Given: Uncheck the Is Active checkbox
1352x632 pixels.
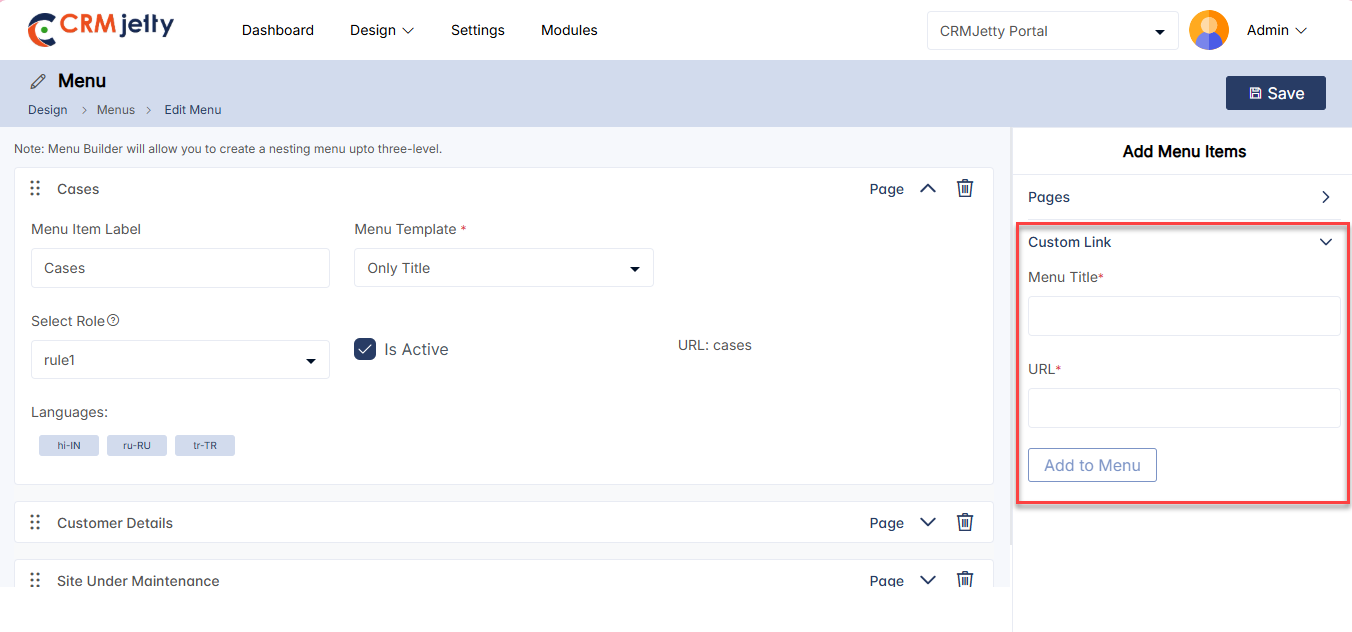Looking at the screenshot, I should [365, 349].
